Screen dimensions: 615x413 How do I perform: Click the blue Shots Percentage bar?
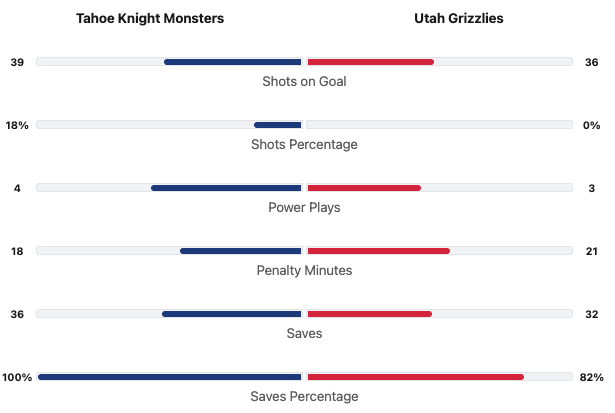pyautogui.click(x=278, y=125)
